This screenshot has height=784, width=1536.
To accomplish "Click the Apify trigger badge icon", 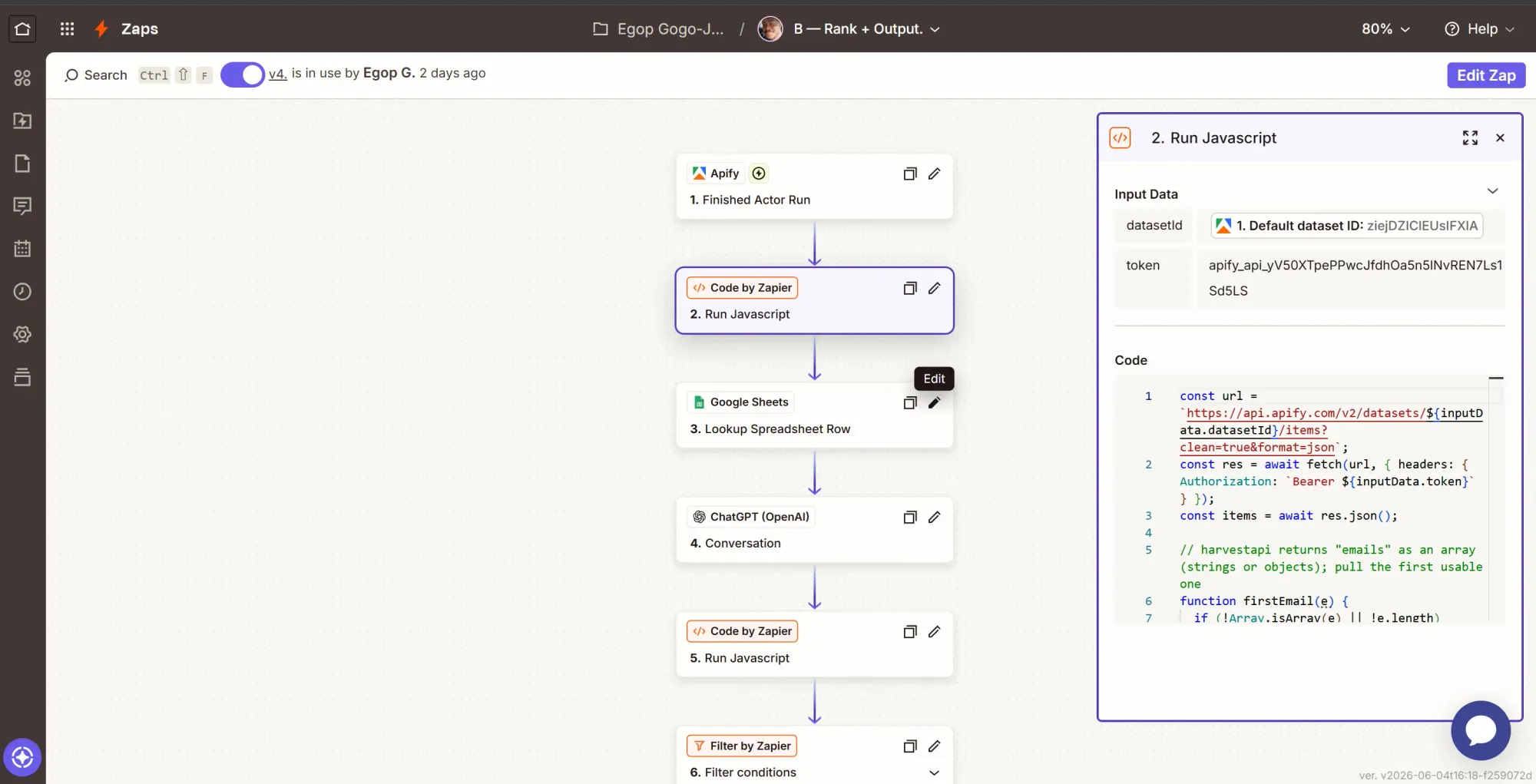I will pyautogui.click(x=759, y=174).
